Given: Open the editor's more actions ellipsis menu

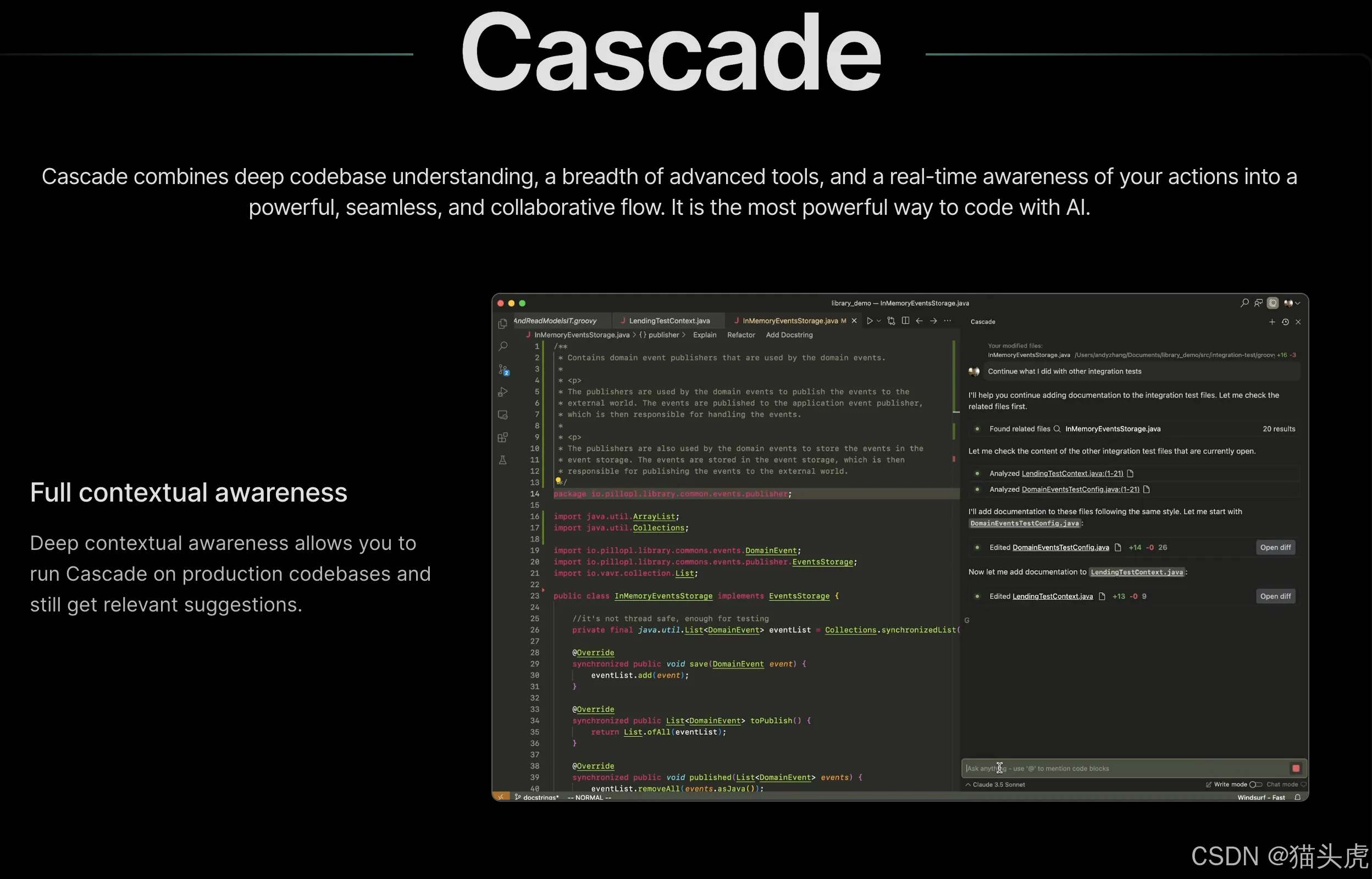Looking at the screenshot, I should coord(948,321).
